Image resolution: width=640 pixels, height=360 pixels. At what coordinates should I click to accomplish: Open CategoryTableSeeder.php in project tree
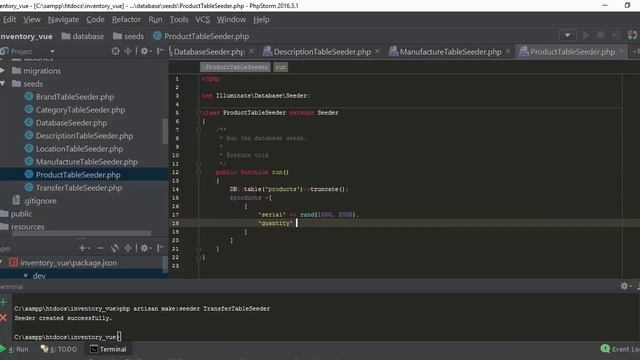(x=80, y=109)
